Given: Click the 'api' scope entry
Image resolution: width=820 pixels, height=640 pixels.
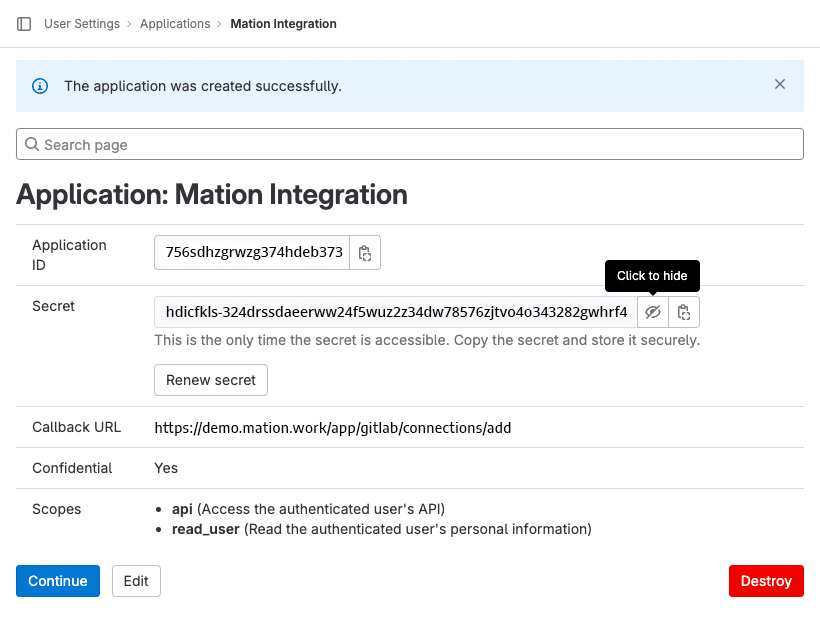Looking at the screenshot, I should 309,509.
